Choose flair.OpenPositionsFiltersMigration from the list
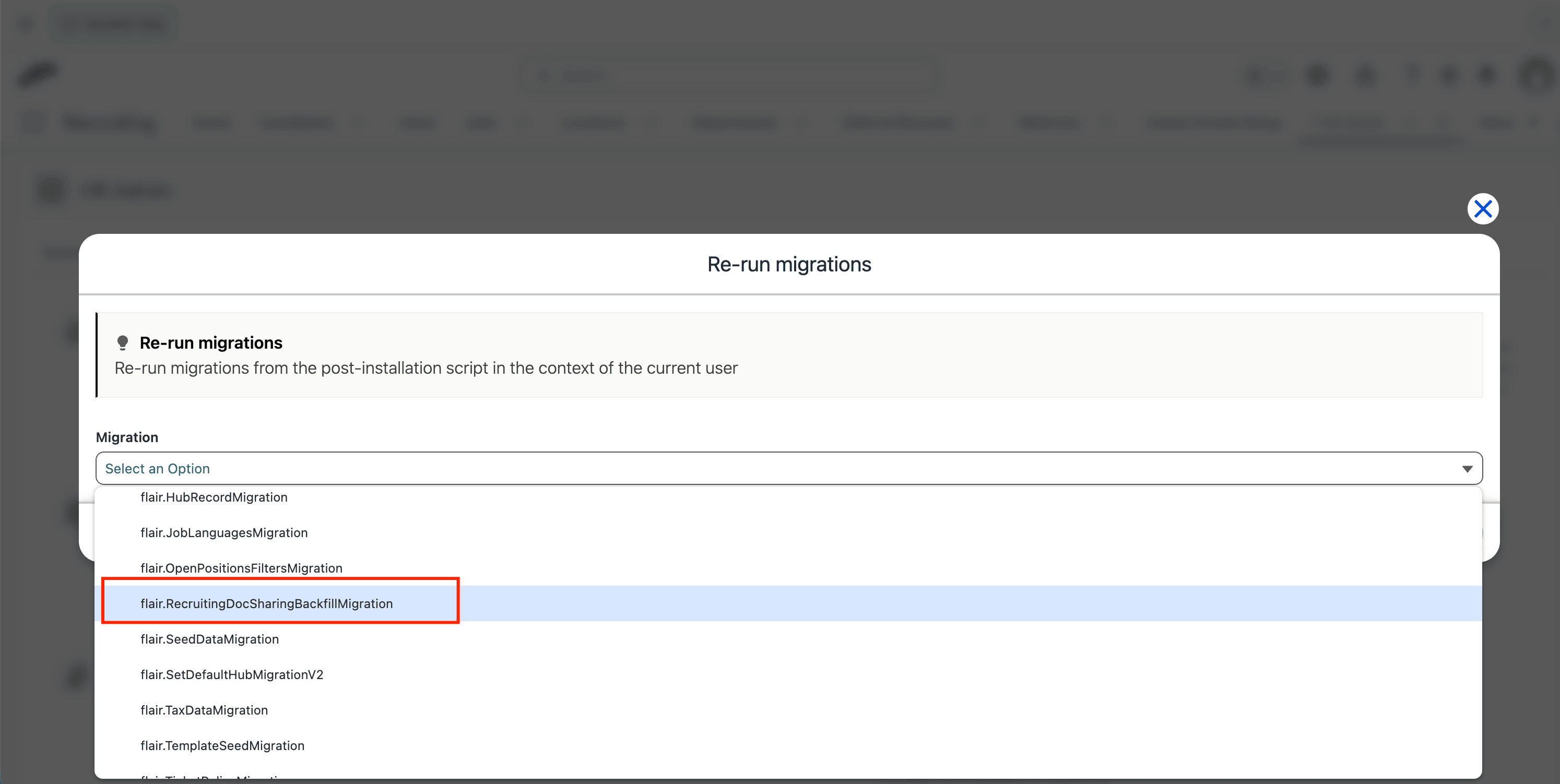This screenshot has width=1560, height=784. coord(788,568)
